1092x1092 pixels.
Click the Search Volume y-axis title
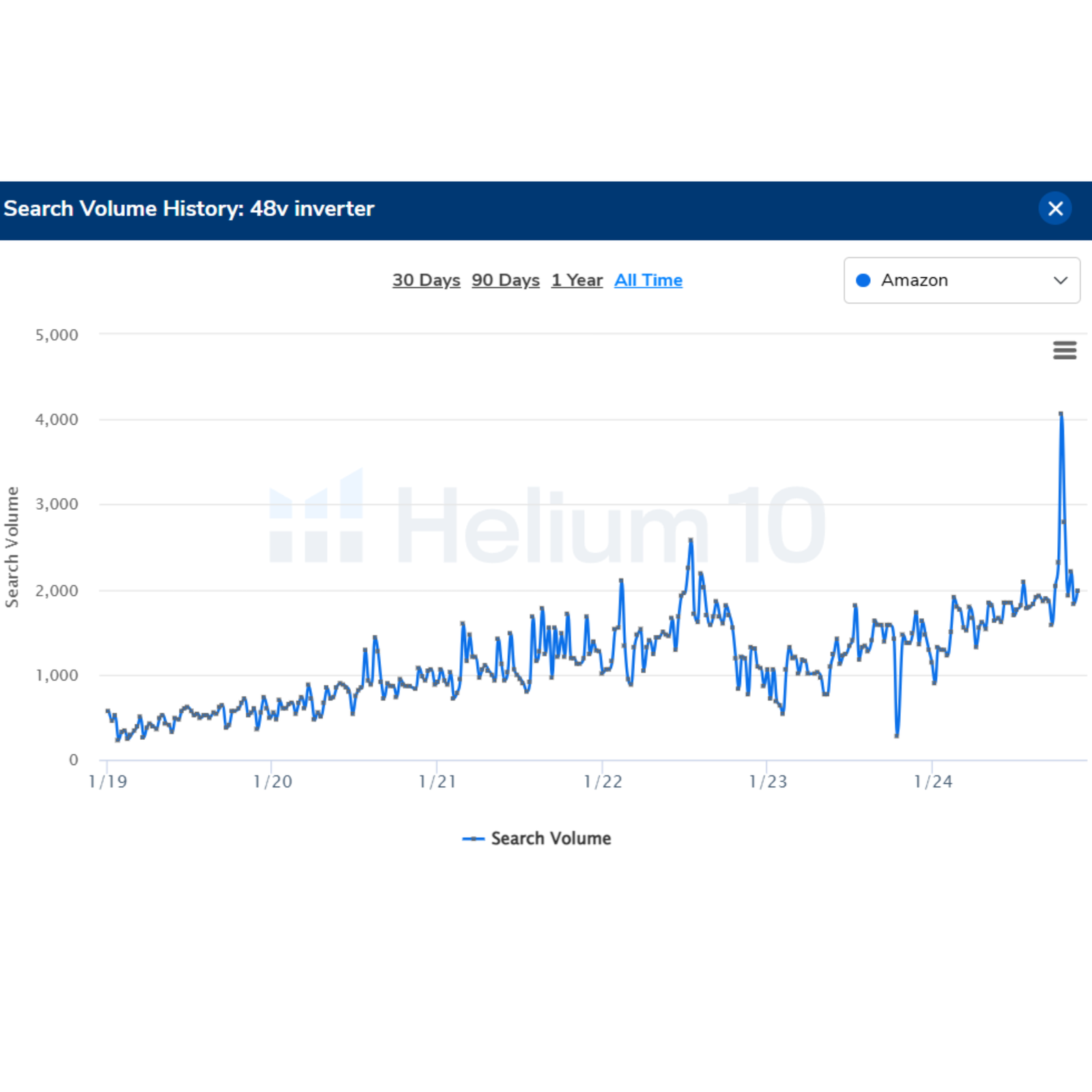coord(12,547)
